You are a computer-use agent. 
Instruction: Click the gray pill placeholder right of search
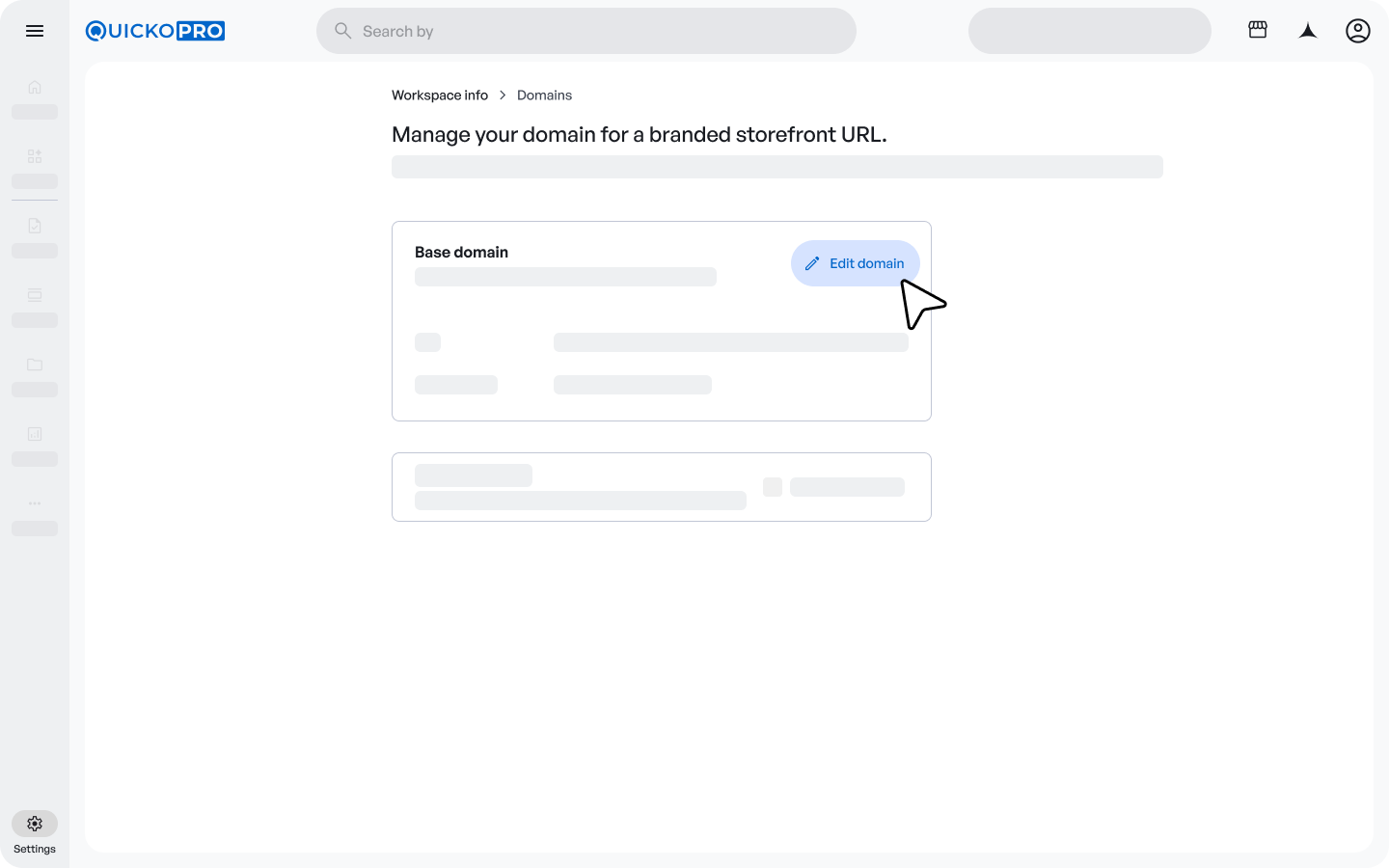1089,31
